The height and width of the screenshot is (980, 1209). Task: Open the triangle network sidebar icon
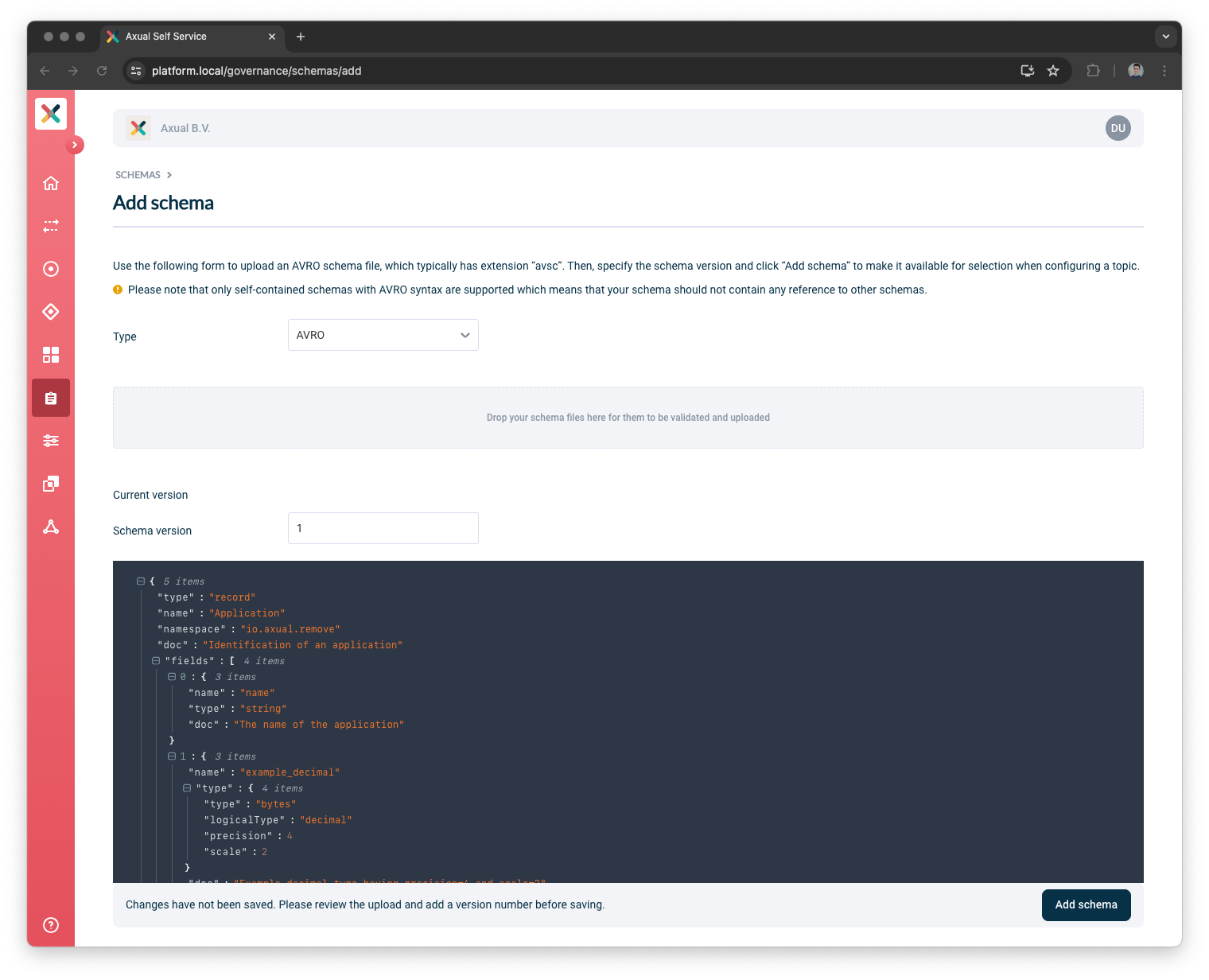click(x=51, y=527)
